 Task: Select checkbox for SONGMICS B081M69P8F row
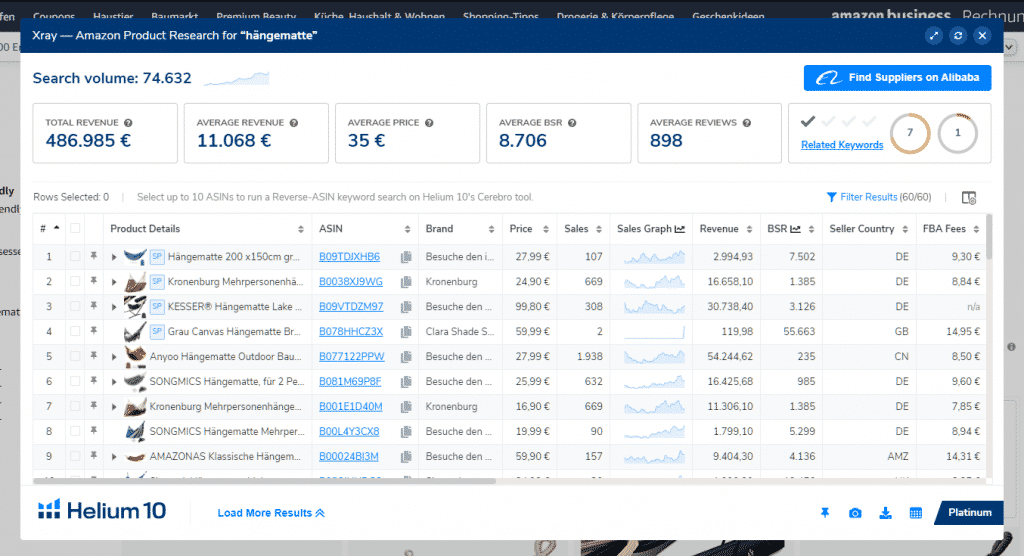click(x=75, y=382)
